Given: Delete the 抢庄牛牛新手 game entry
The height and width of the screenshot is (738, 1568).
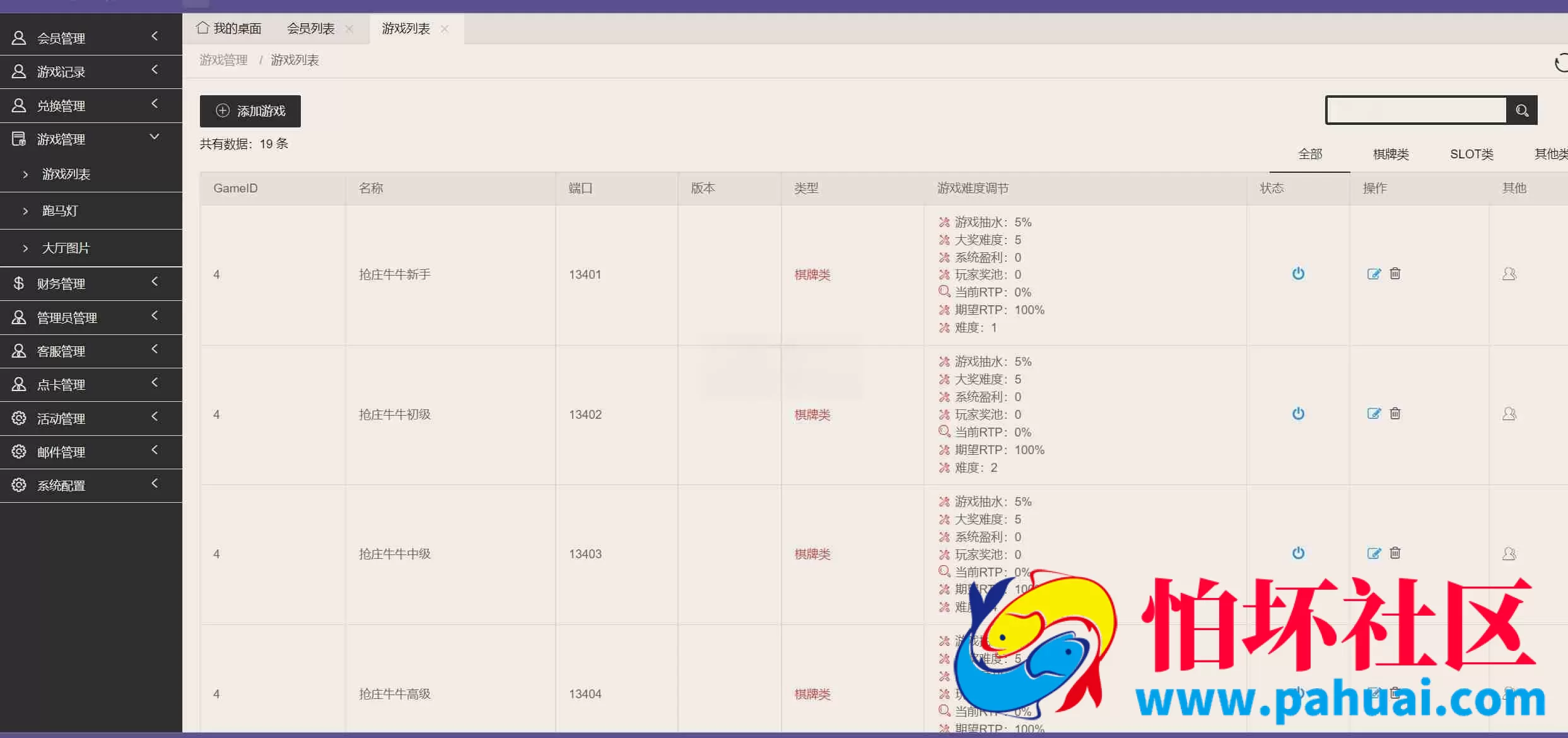Looking at the screenshot, I should coord(1395,273).
